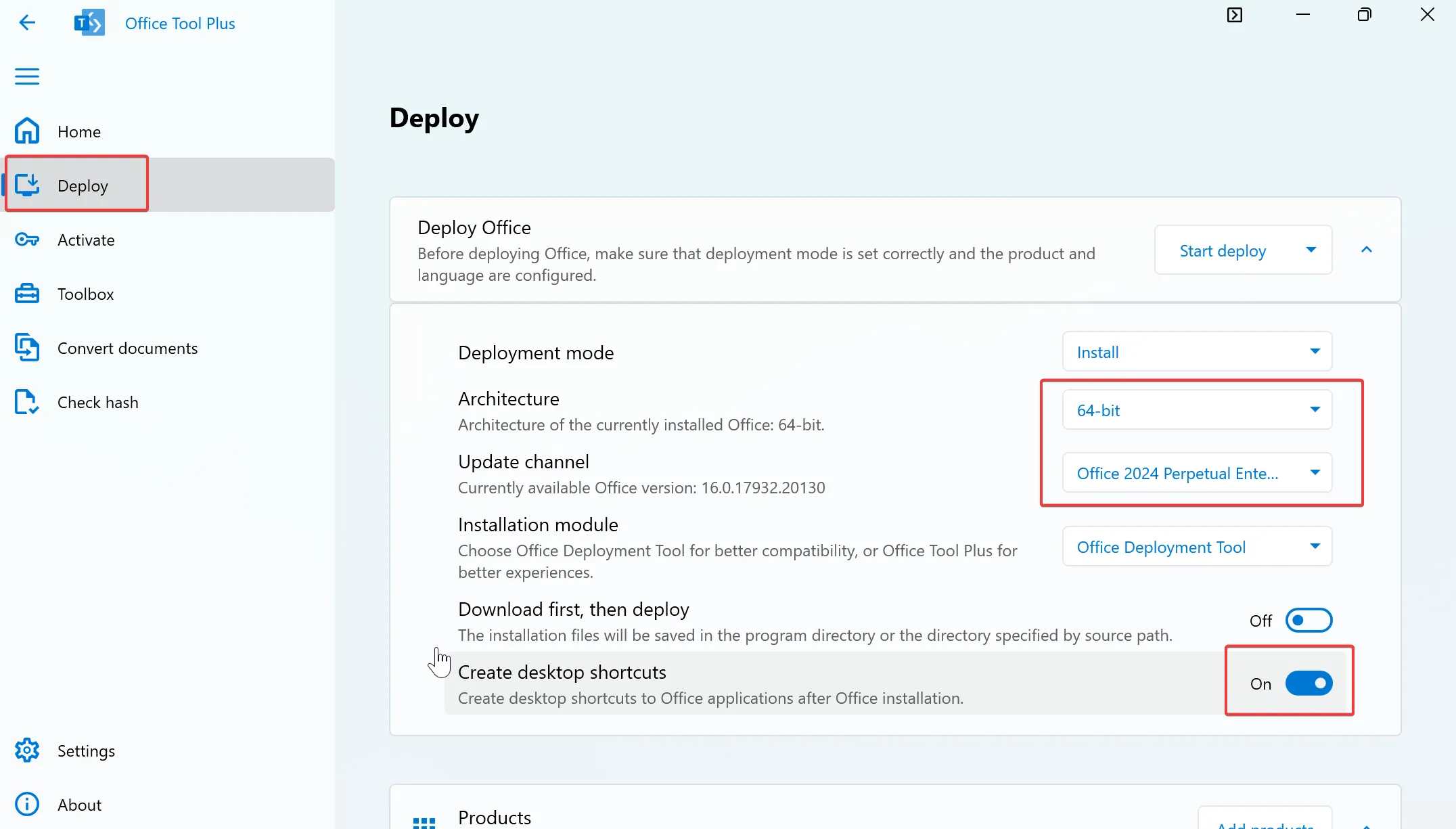The image size is (1456, 829).
Task: Click the back arrow at top left
Action: tap(28, 22)
